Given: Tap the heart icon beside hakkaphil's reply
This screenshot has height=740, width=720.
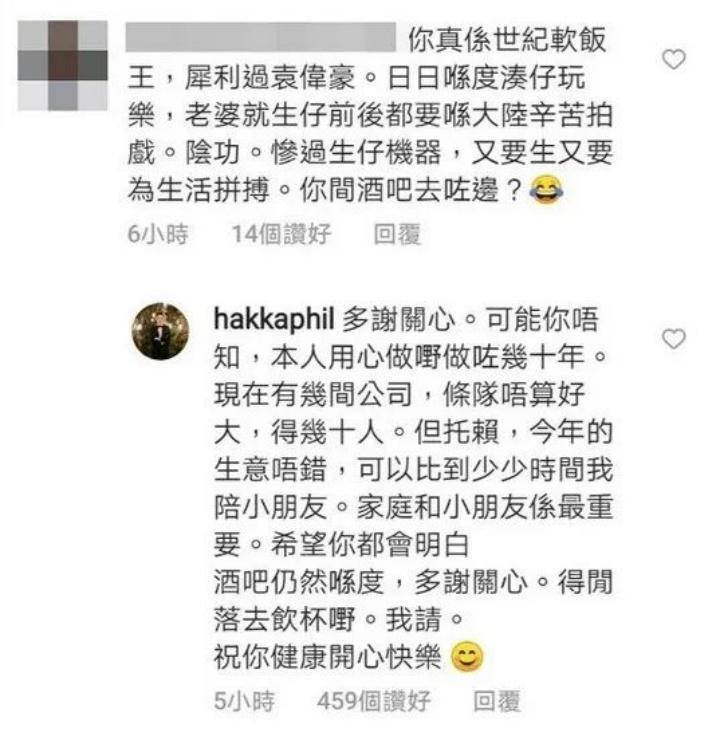Looking at the screenshot, I should (674, 339).
